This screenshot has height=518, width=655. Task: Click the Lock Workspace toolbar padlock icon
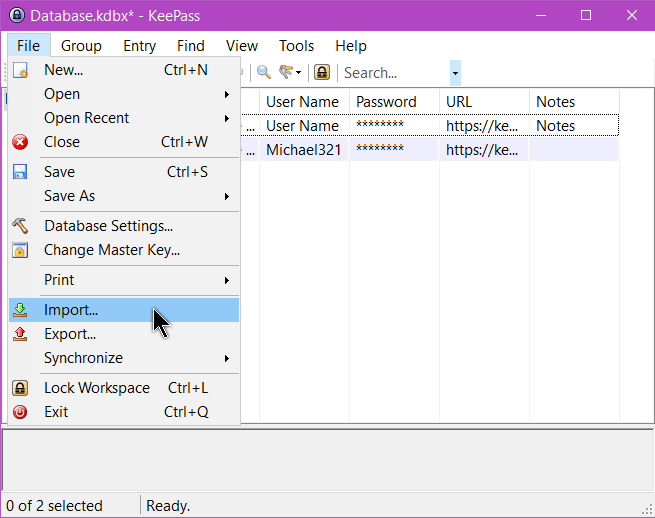322,72
